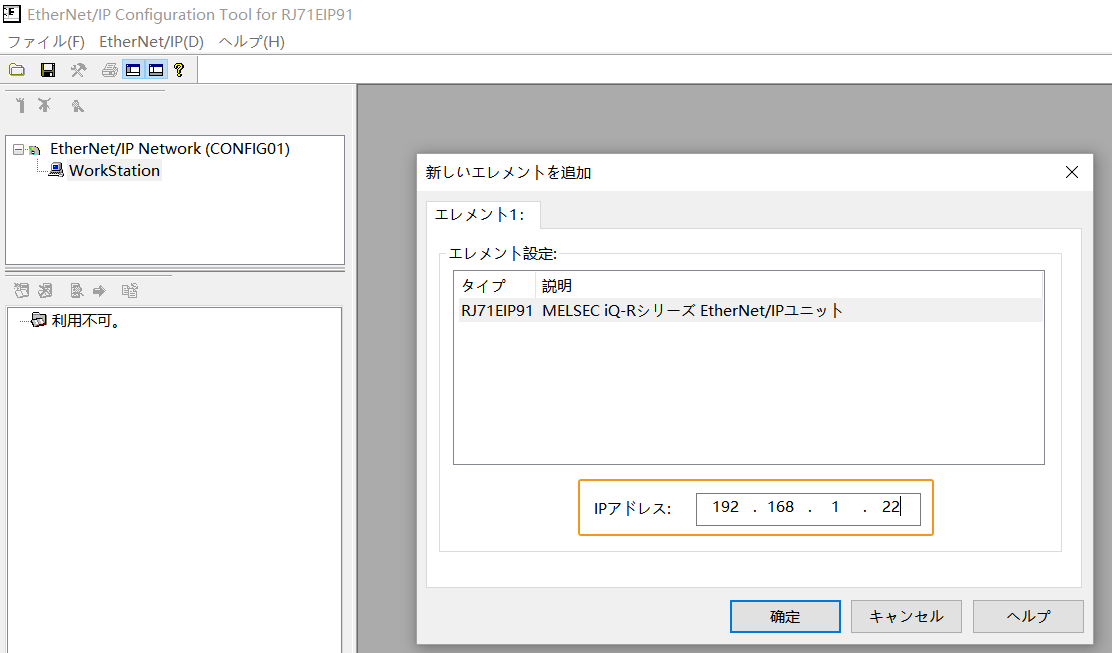Click second greyed icon in device library toolbar

point(45,291)
